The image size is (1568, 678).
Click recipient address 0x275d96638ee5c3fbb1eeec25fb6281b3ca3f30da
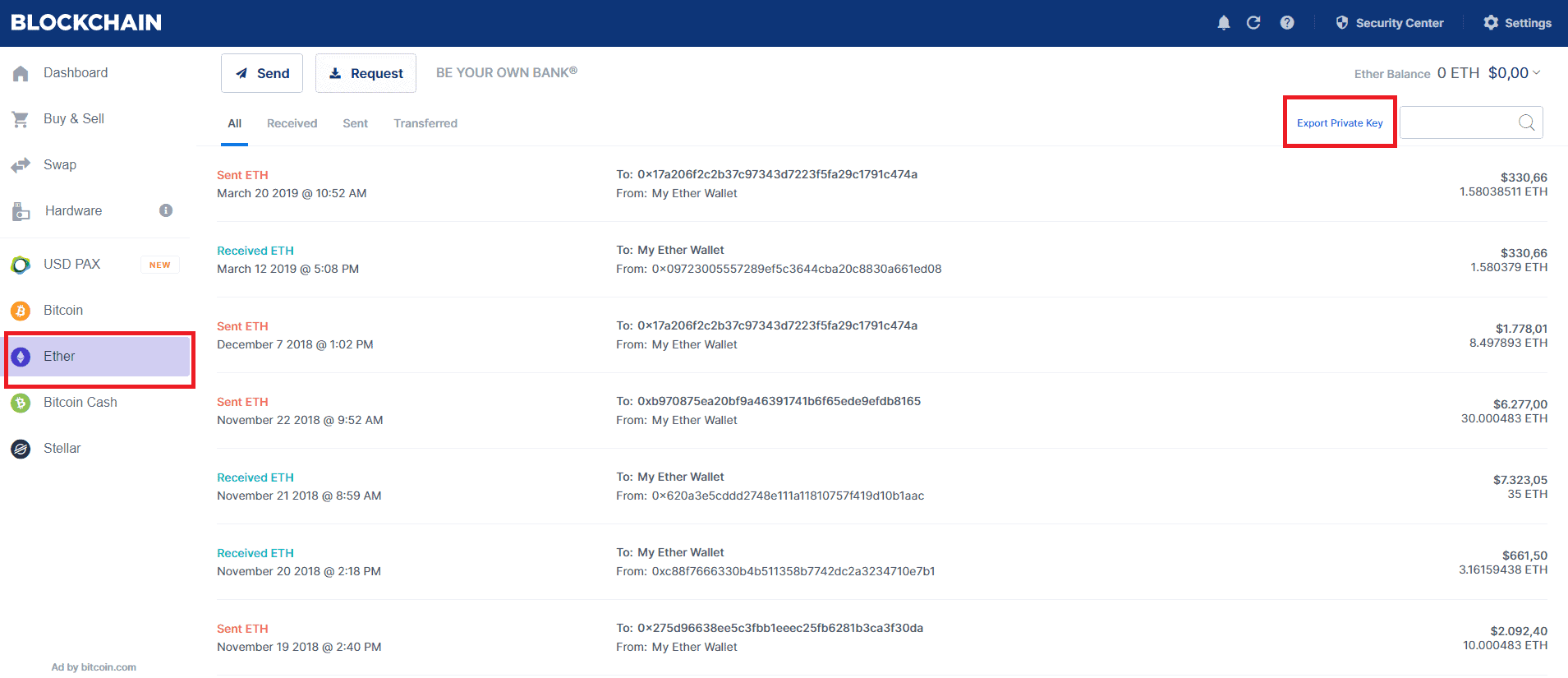click(x=780, y=628)
